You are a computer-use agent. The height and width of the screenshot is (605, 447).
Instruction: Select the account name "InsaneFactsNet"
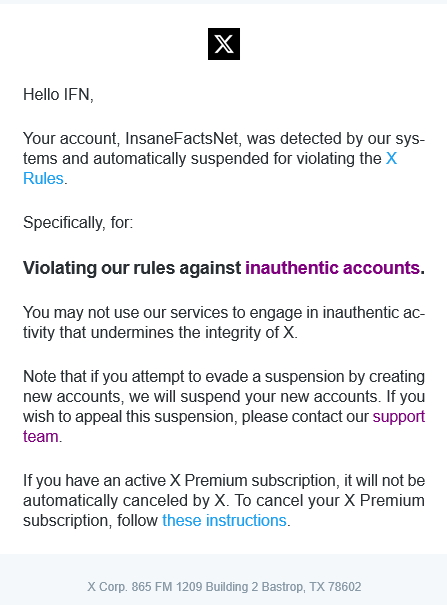tap(181, 139)
